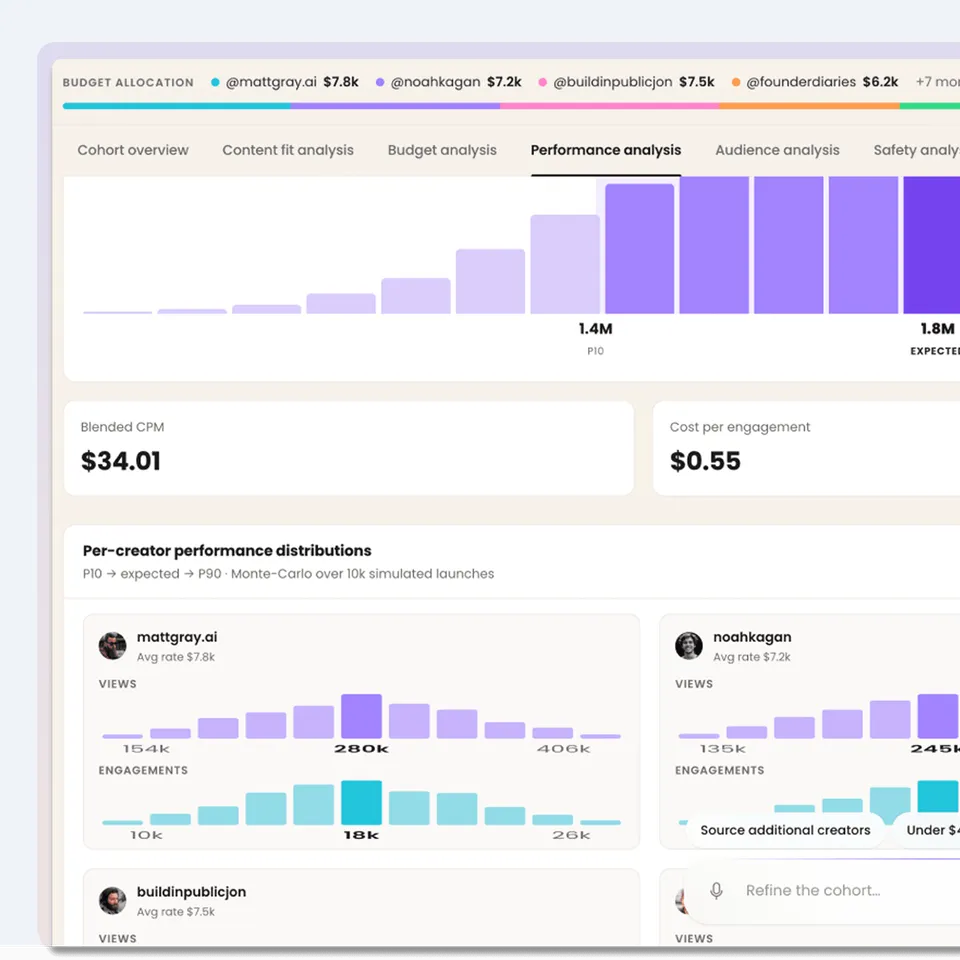Click the 10k engagements P10 label
The image size is (960, 960).
click(x=146, y=835)
